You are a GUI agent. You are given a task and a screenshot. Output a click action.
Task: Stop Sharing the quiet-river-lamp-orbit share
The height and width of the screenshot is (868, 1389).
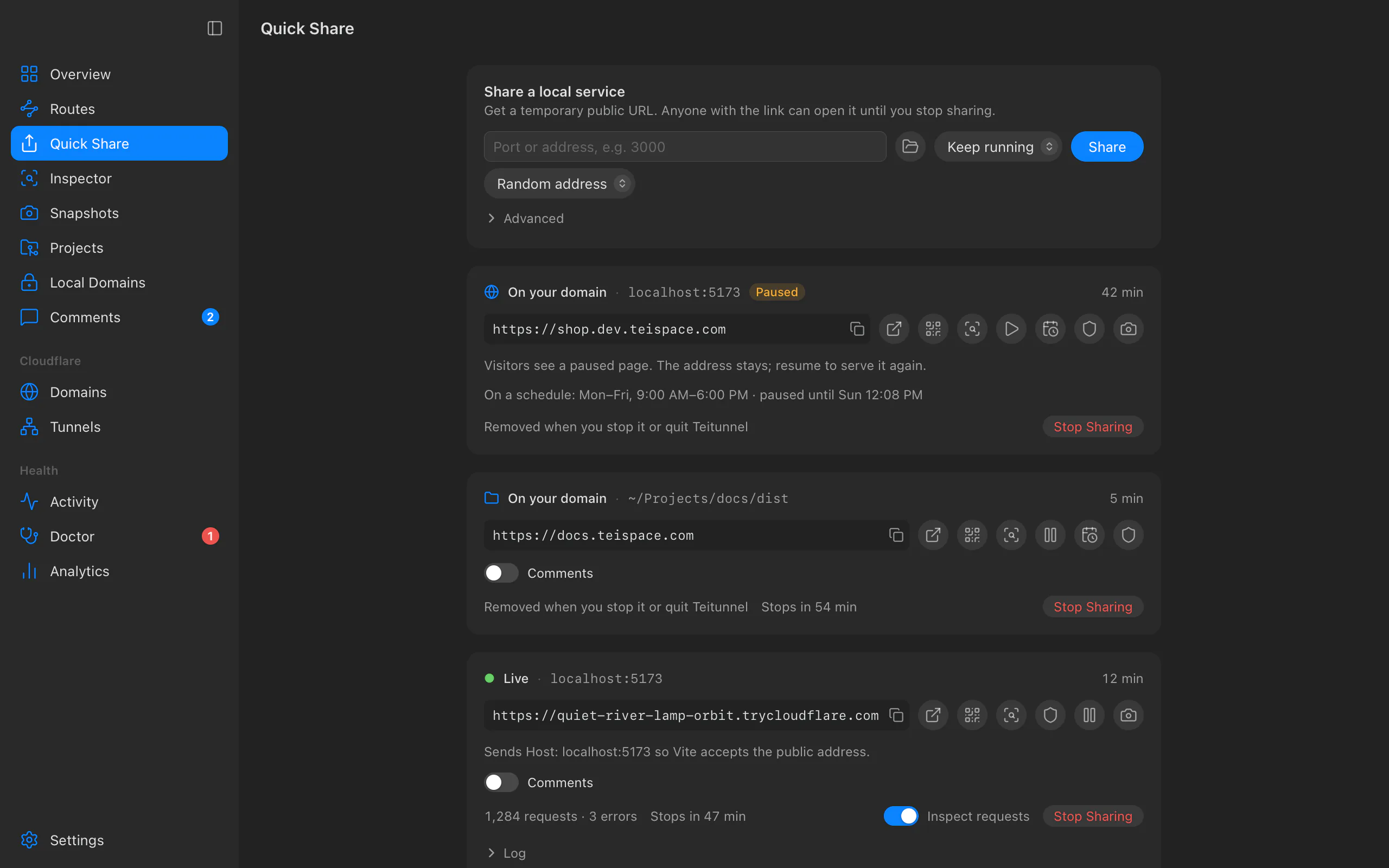[x=1092, y=816]
